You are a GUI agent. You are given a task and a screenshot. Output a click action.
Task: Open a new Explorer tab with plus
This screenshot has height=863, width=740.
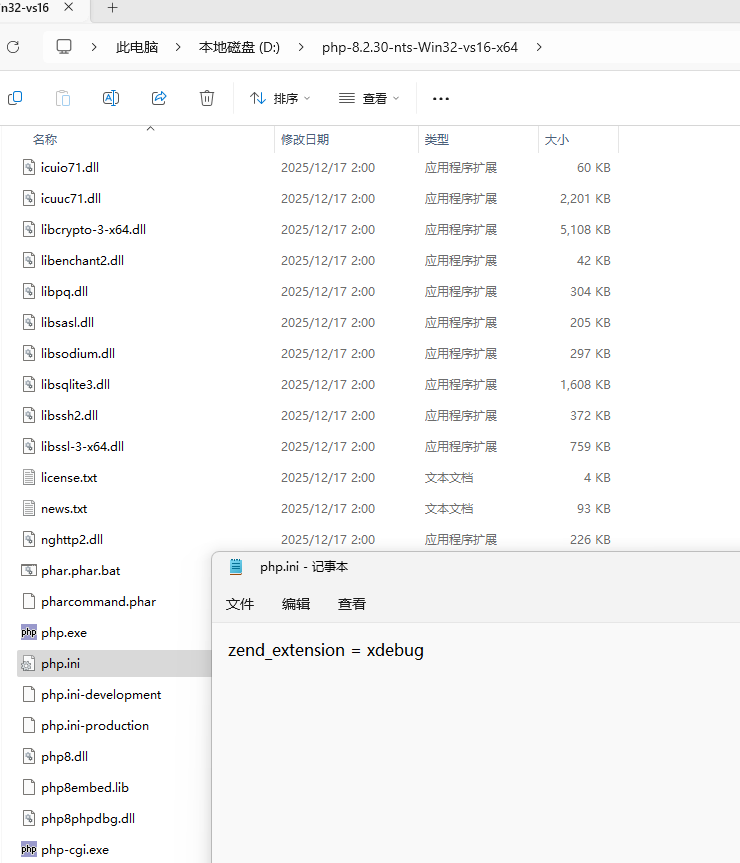(112, 8)
